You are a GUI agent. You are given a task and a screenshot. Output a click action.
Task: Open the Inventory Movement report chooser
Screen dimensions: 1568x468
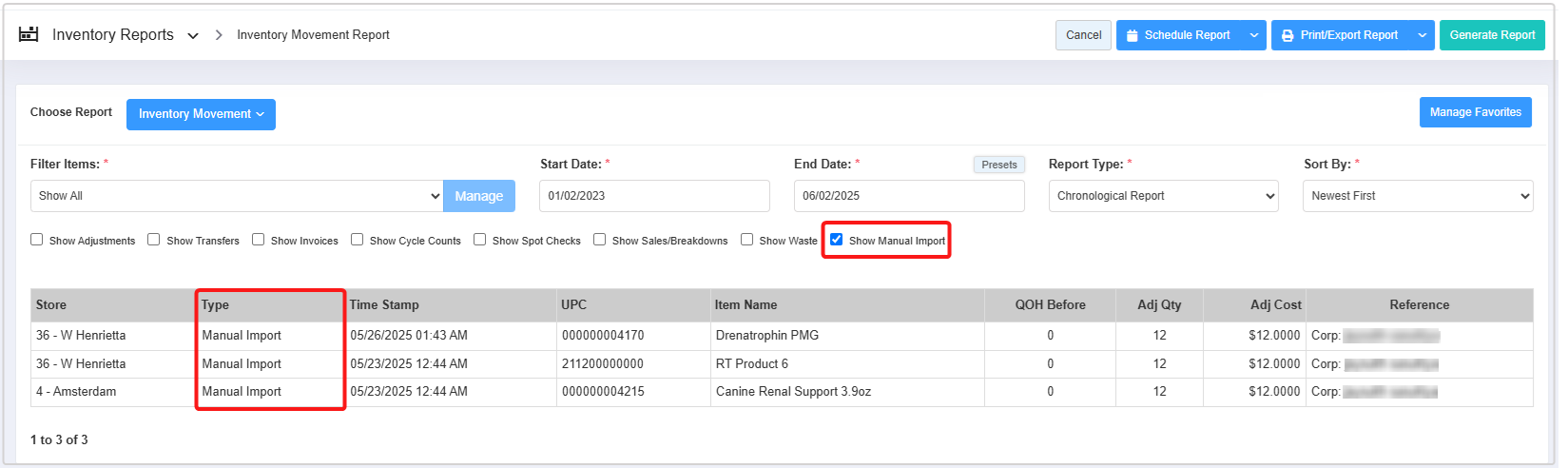click(201, 114)
